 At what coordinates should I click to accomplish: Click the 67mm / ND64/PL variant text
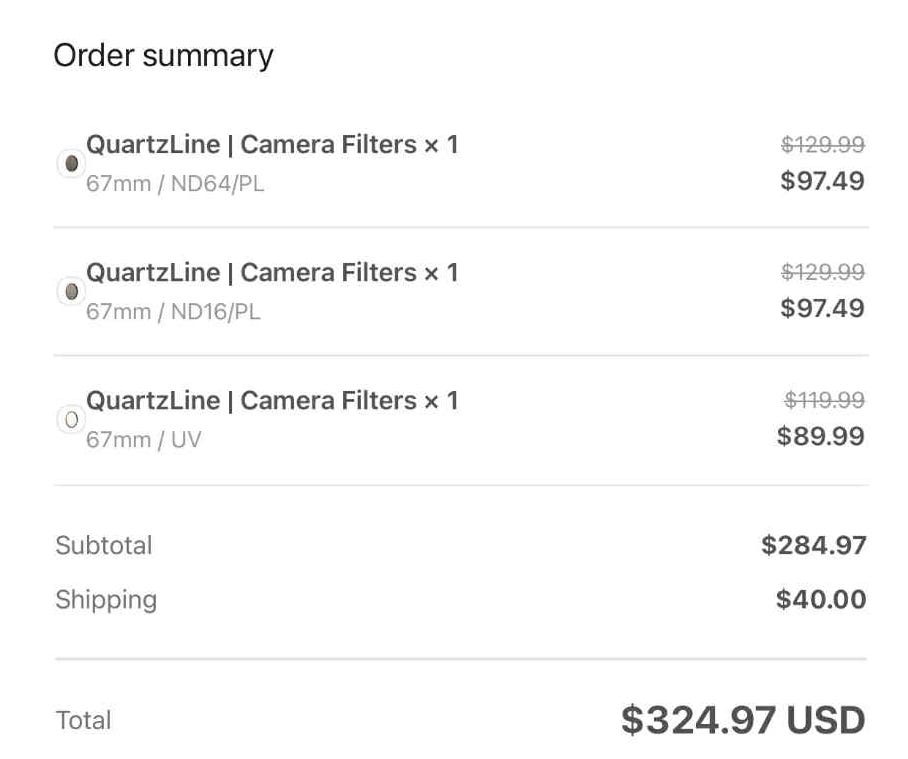click(175, 184)
